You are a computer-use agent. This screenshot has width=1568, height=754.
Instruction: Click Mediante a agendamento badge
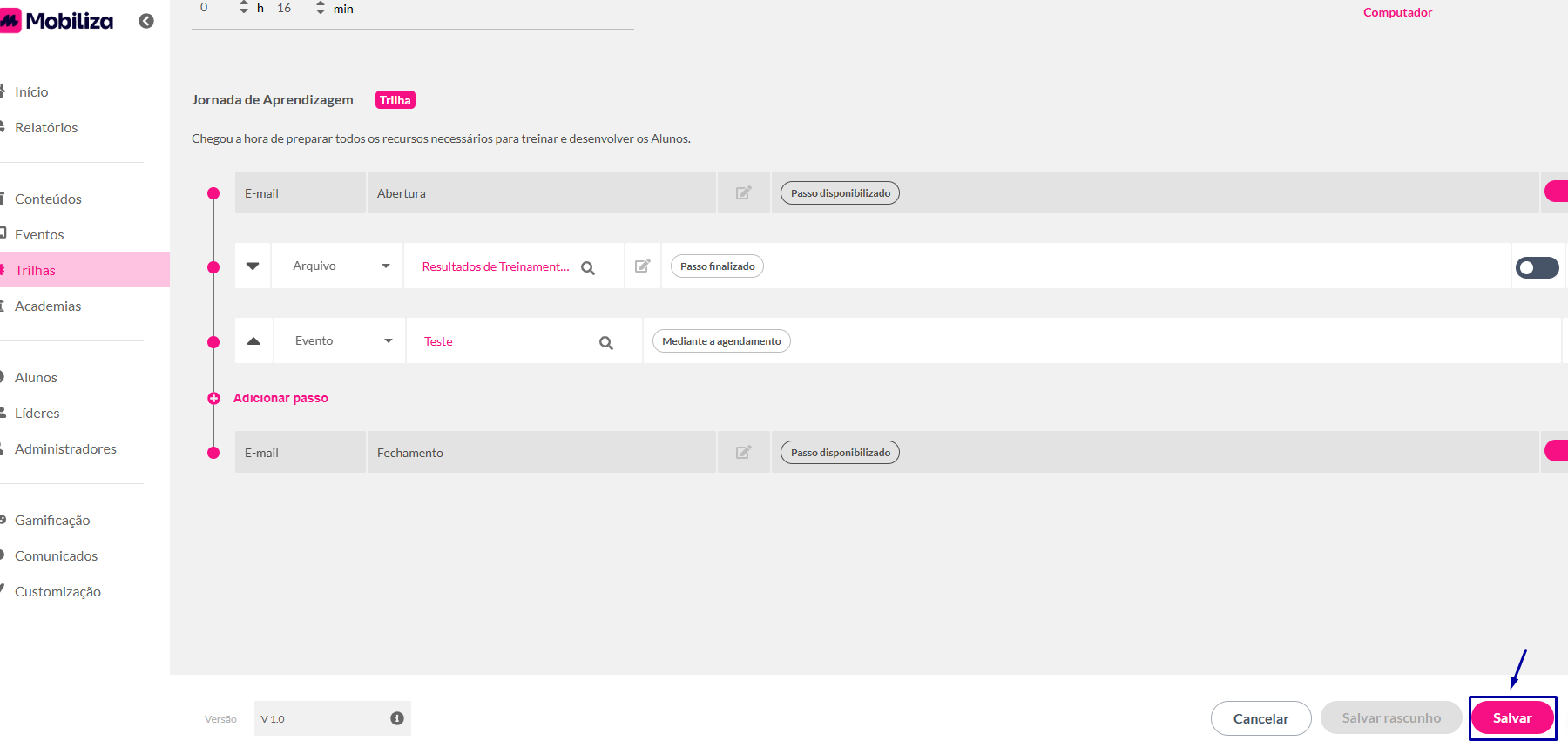pos(721,341)
